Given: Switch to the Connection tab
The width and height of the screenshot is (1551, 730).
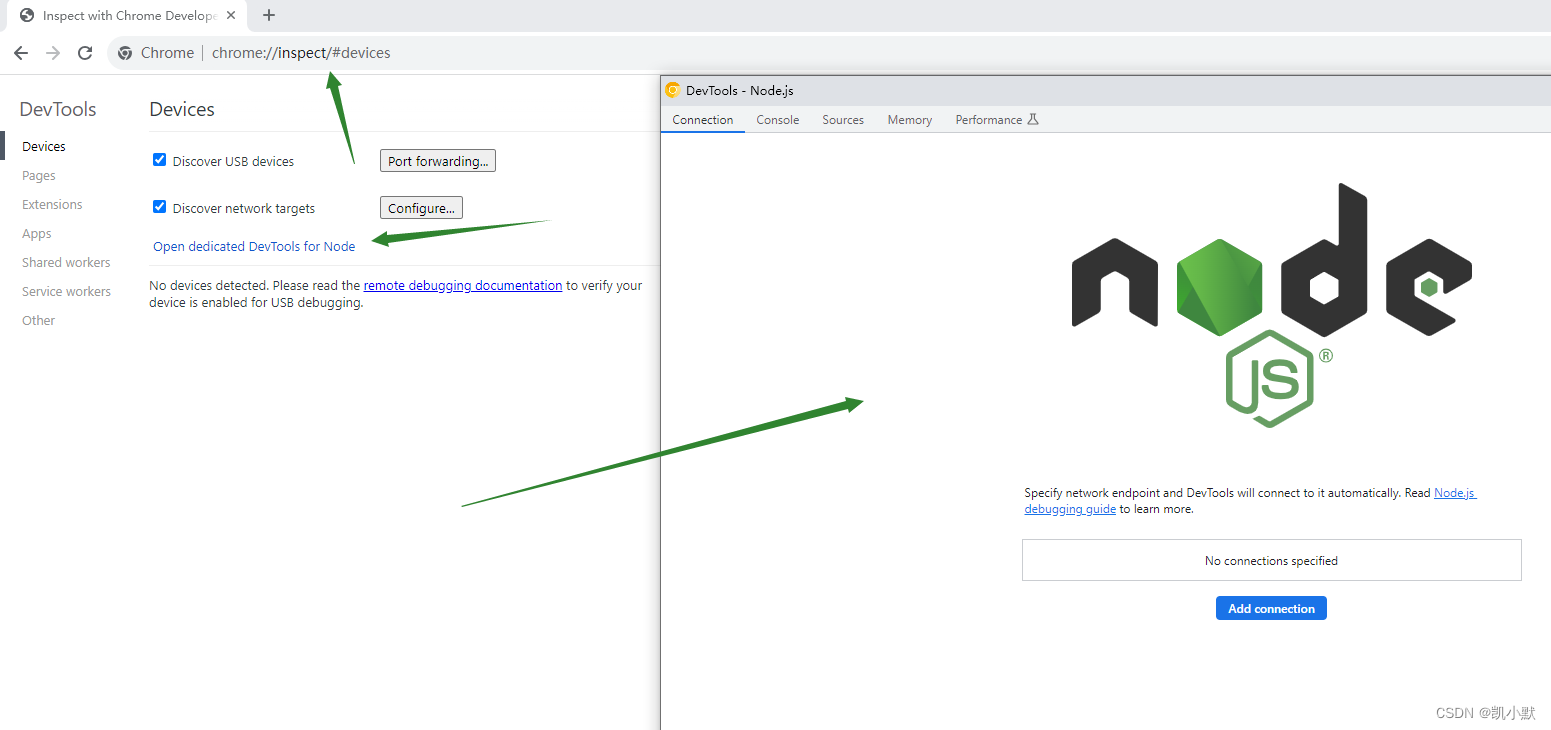Looking at the screenshot, I should [703, 119].
